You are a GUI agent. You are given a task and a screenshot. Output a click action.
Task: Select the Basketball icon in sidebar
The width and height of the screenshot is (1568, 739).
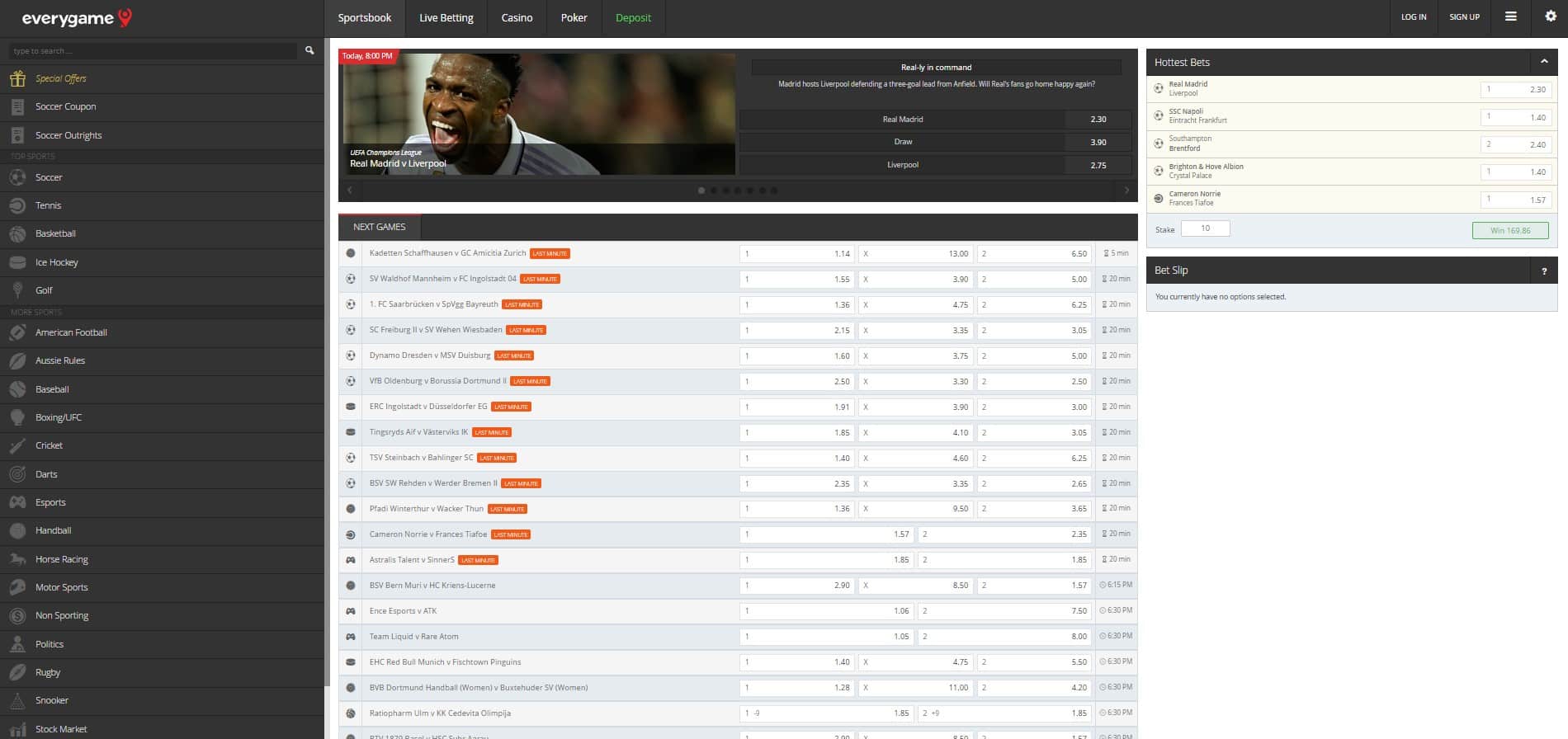click(x=17, y=234)
